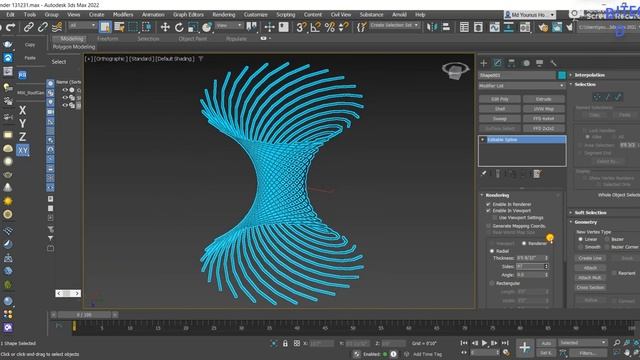The image size is (640, 360).
Task: Switch to Object Paint ribbon tab
Action: coord(193,39)
